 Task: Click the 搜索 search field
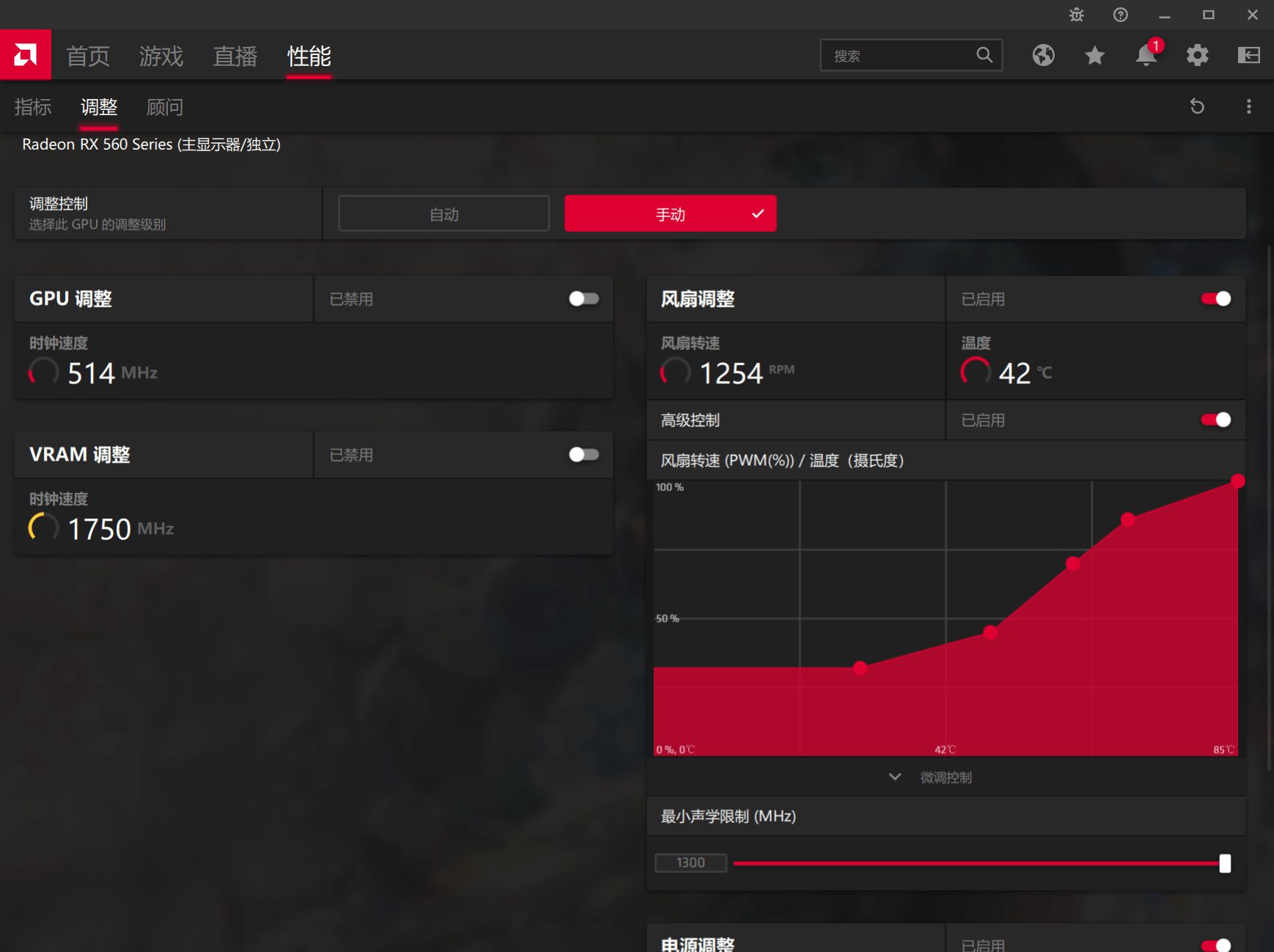point(911,55)
